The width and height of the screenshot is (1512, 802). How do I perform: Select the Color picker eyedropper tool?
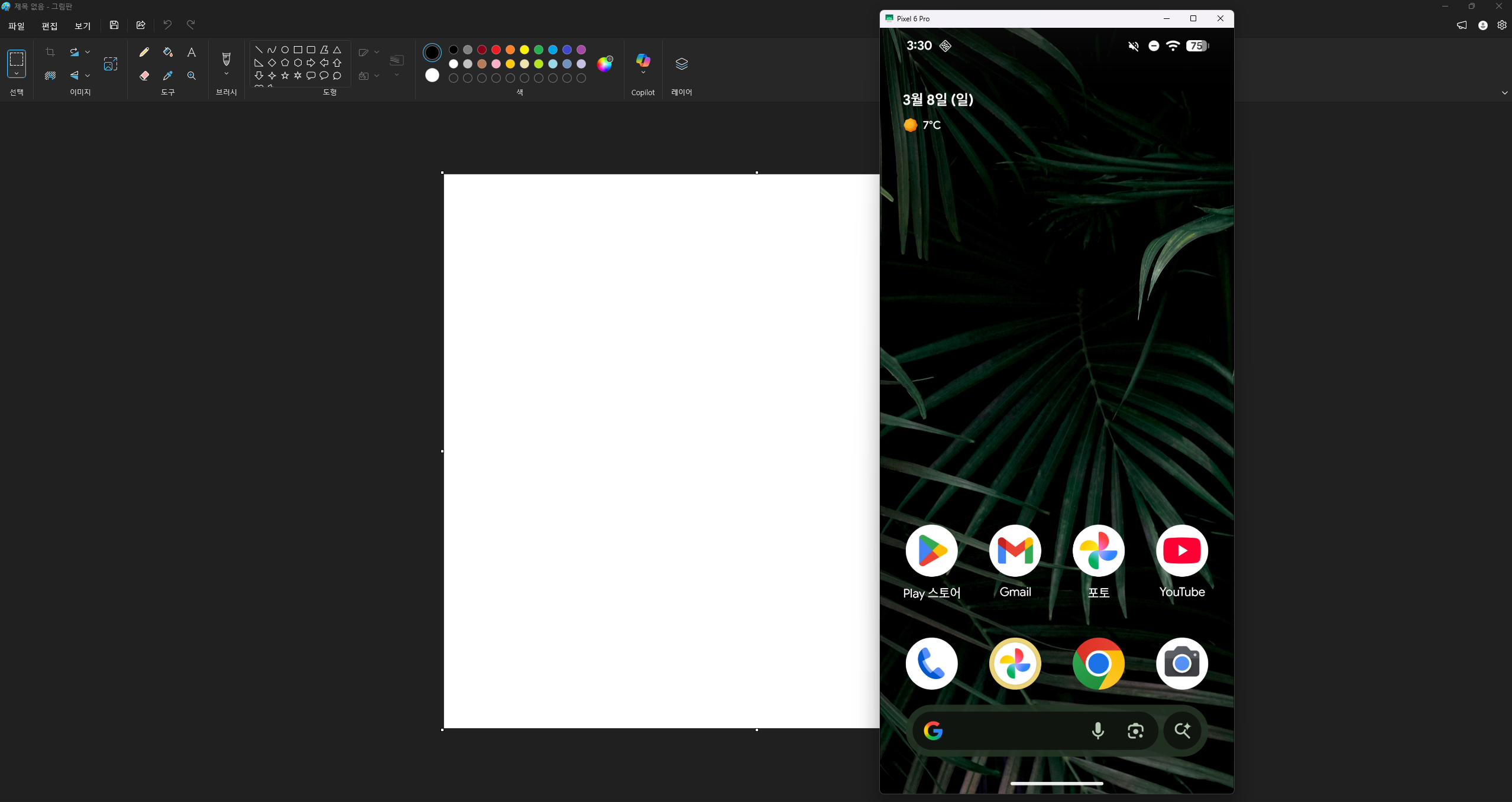168,76
